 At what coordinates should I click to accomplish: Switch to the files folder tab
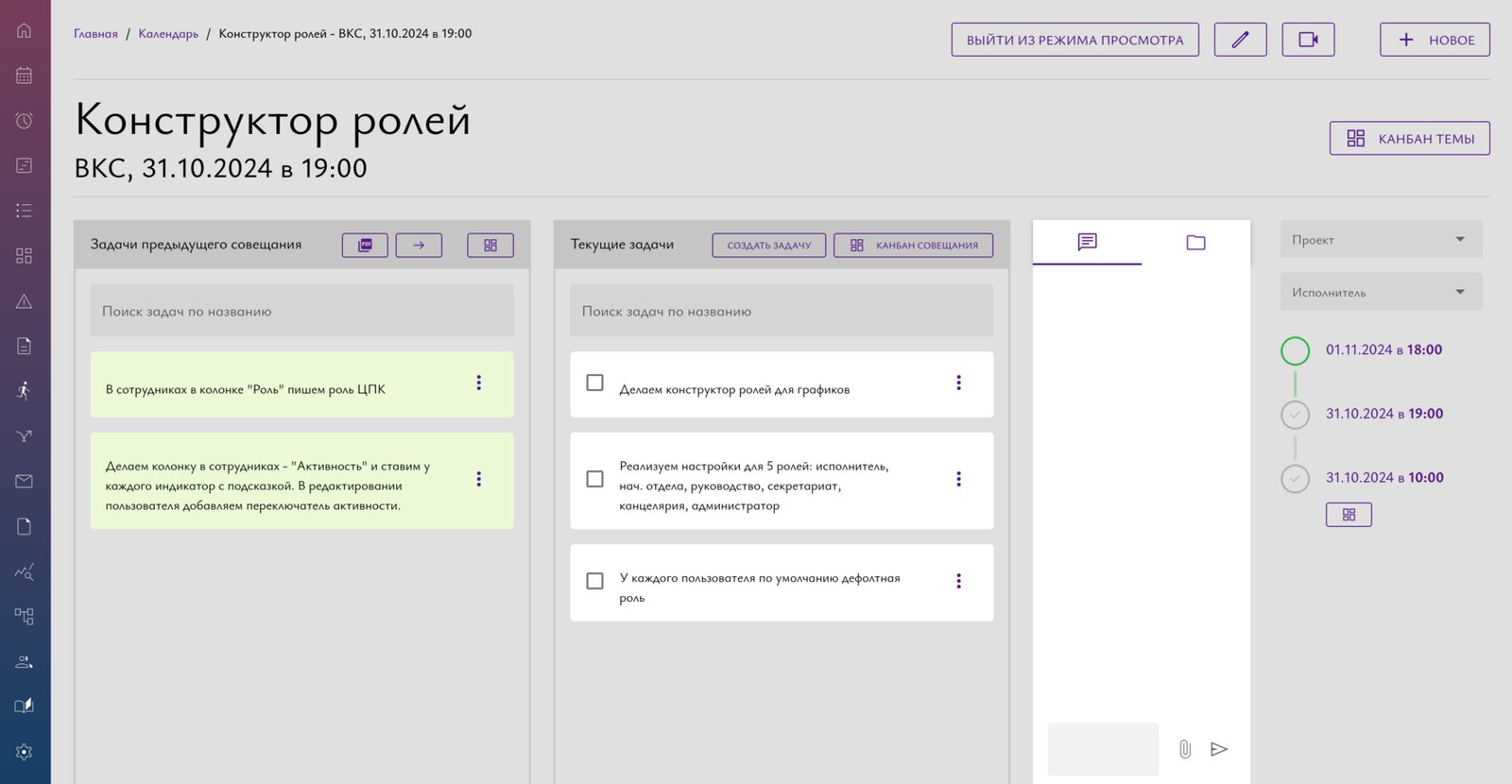[1195, 243]
